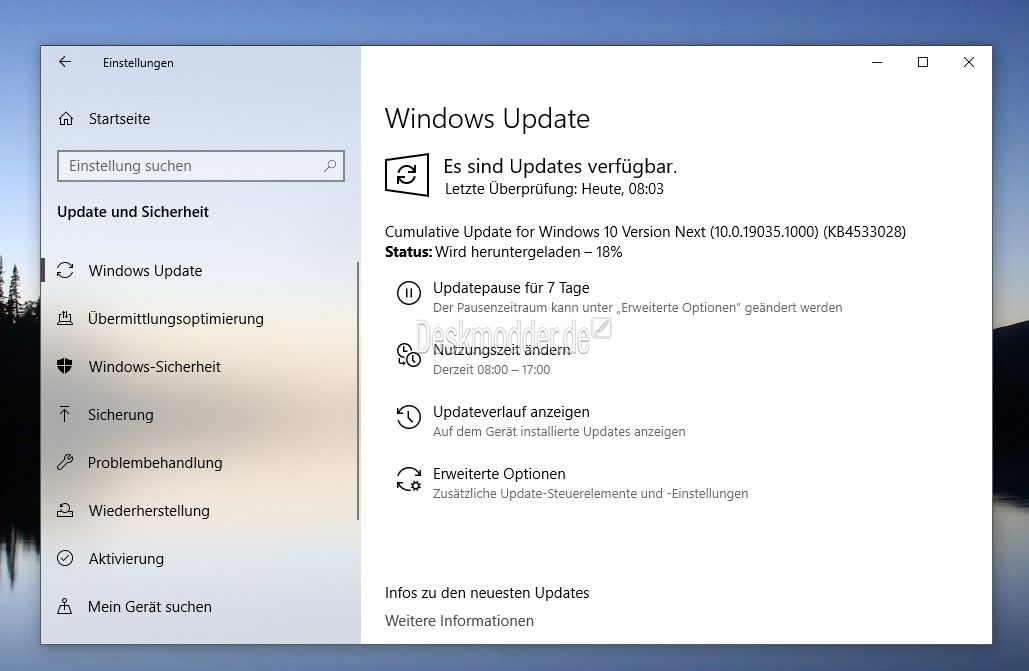This screenshot has height=671, width=1029.
Task: Click the Einstellungen window title
Action: [x=138, y=63]
